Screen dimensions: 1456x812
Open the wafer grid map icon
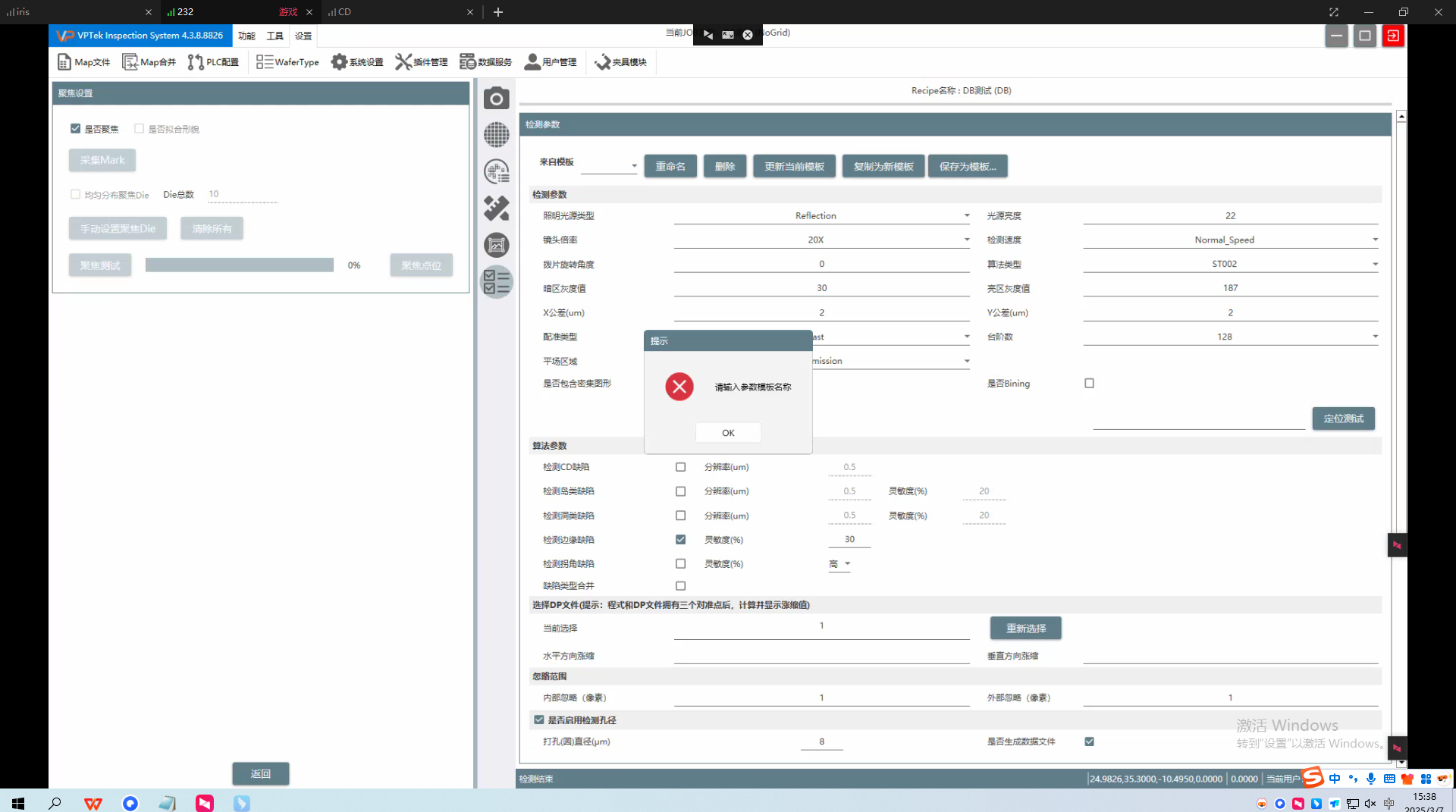click(x=497, y=135)
